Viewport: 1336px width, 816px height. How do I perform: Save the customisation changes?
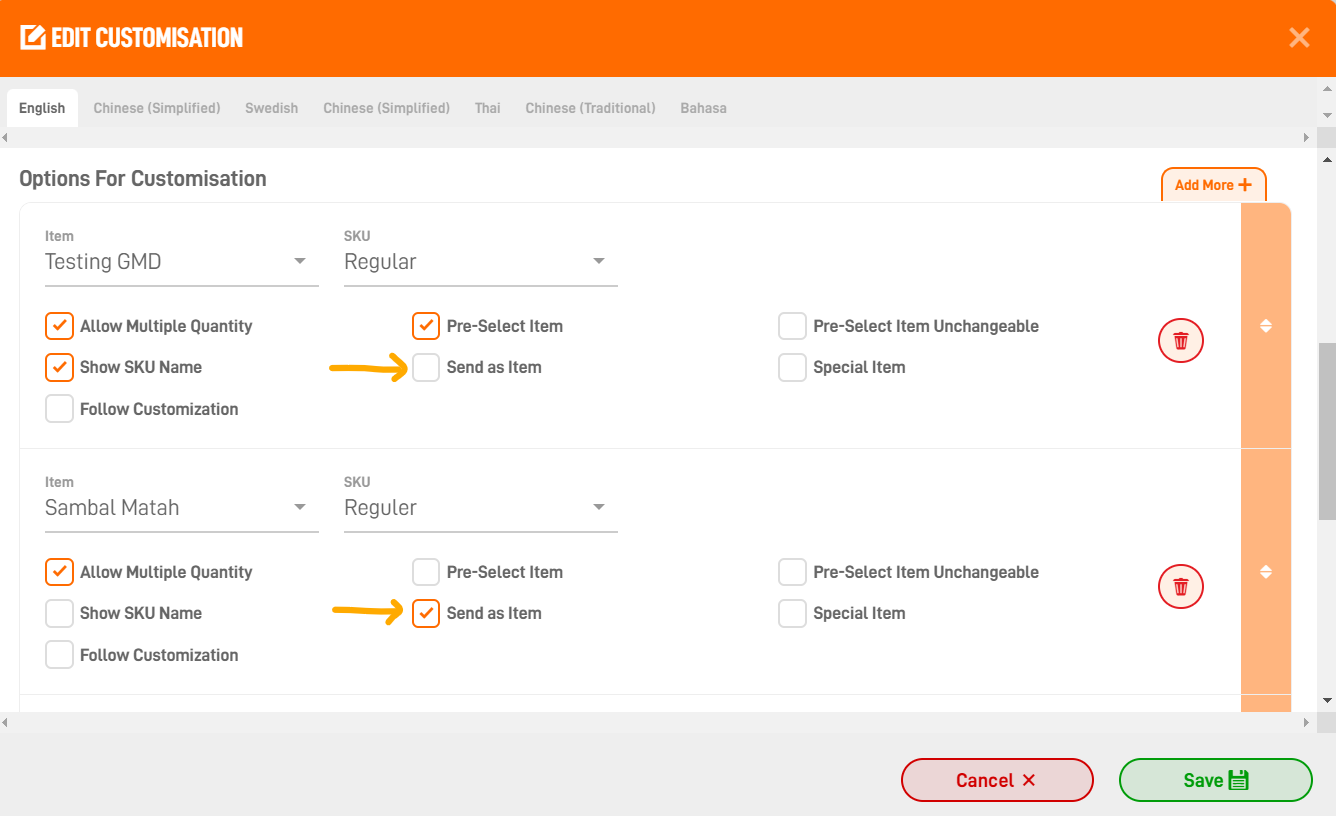pos(1215,780)
